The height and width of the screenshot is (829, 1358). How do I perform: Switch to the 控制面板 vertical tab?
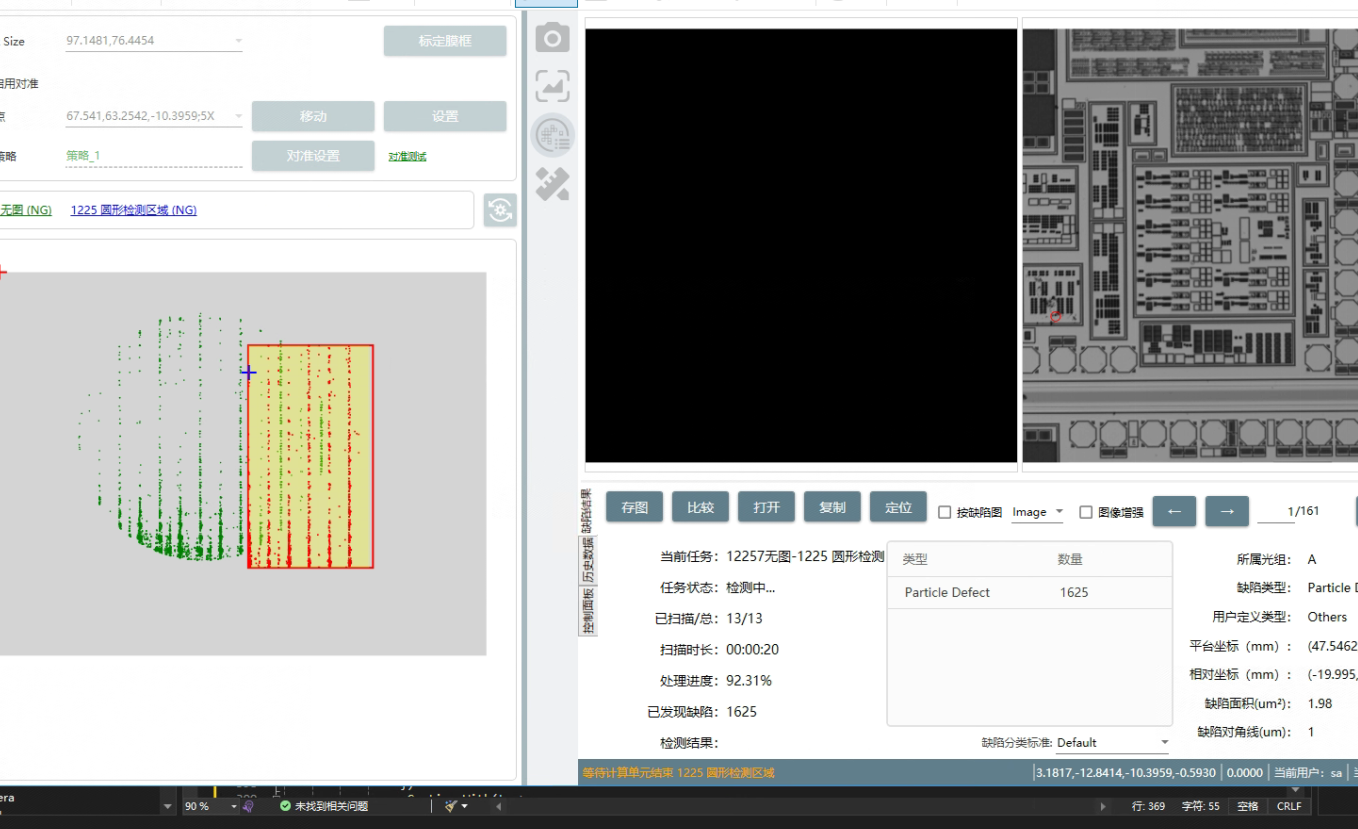tap(588, 611)
